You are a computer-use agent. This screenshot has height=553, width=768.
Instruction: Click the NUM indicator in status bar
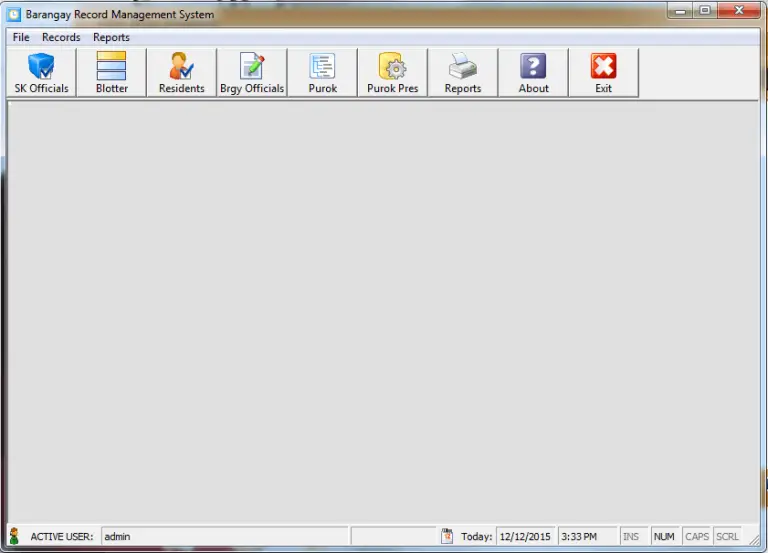[665, 536]
